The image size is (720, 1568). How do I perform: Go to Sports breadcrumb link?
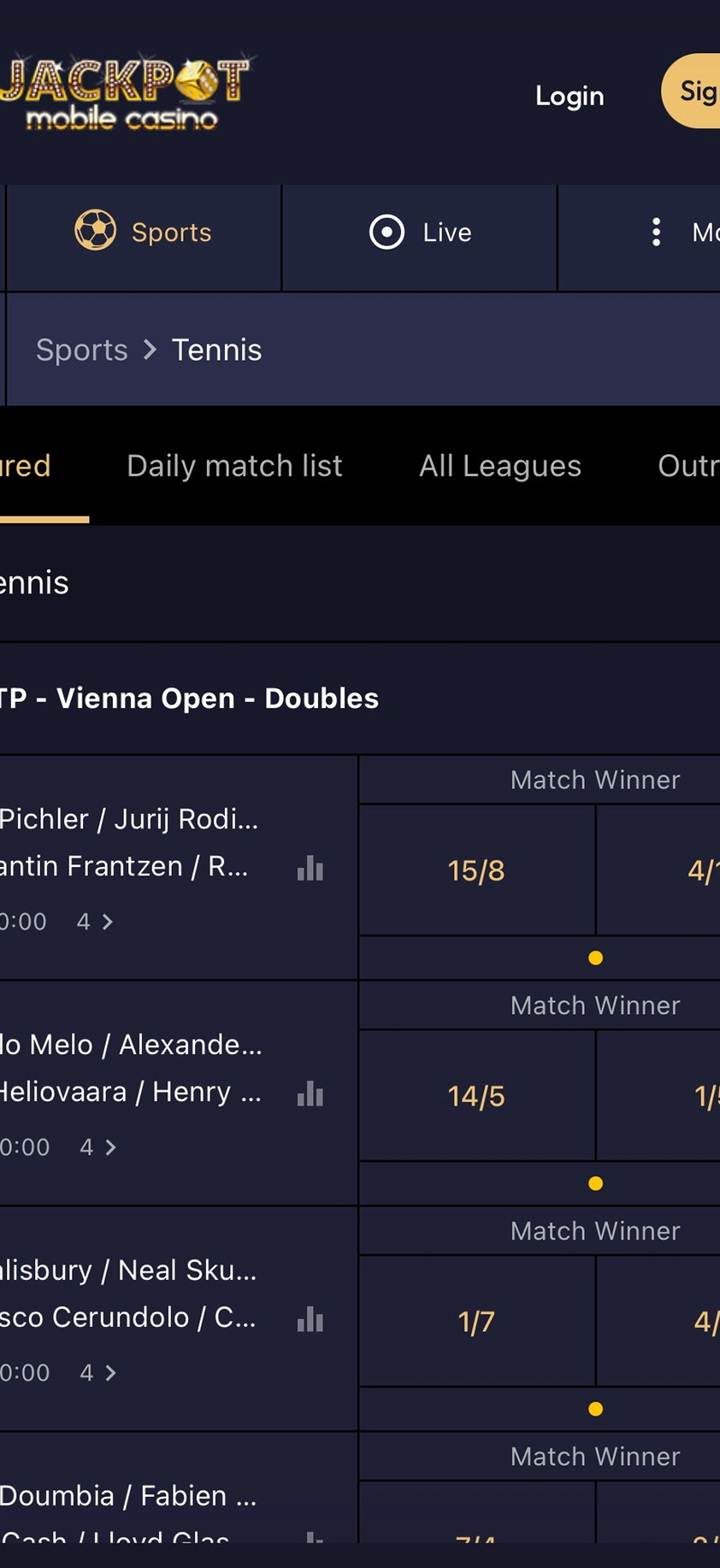tap(82, 350)
